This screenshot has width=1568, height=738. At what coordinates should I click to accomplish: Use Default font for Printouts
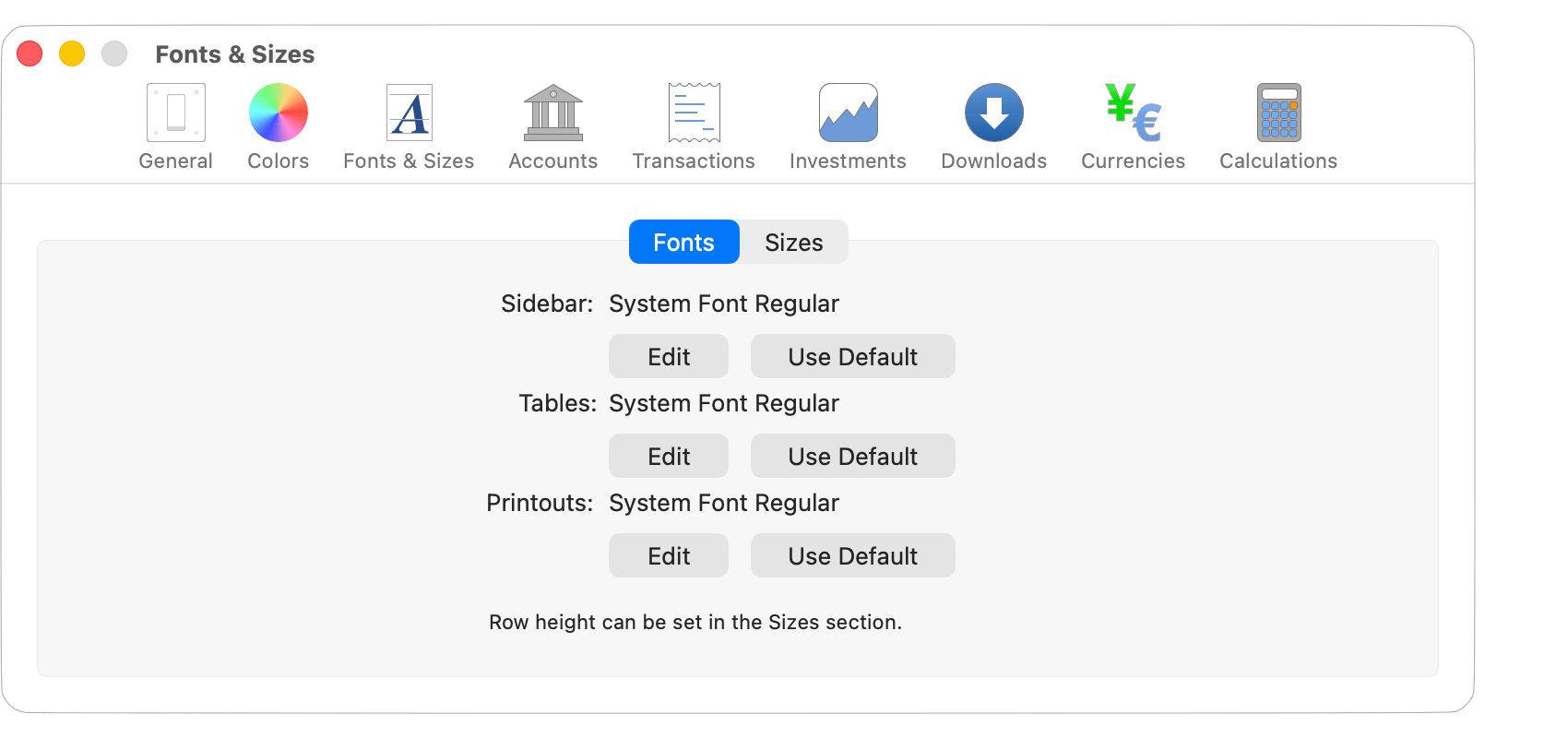pyautogui.click(x=852, y=555)
